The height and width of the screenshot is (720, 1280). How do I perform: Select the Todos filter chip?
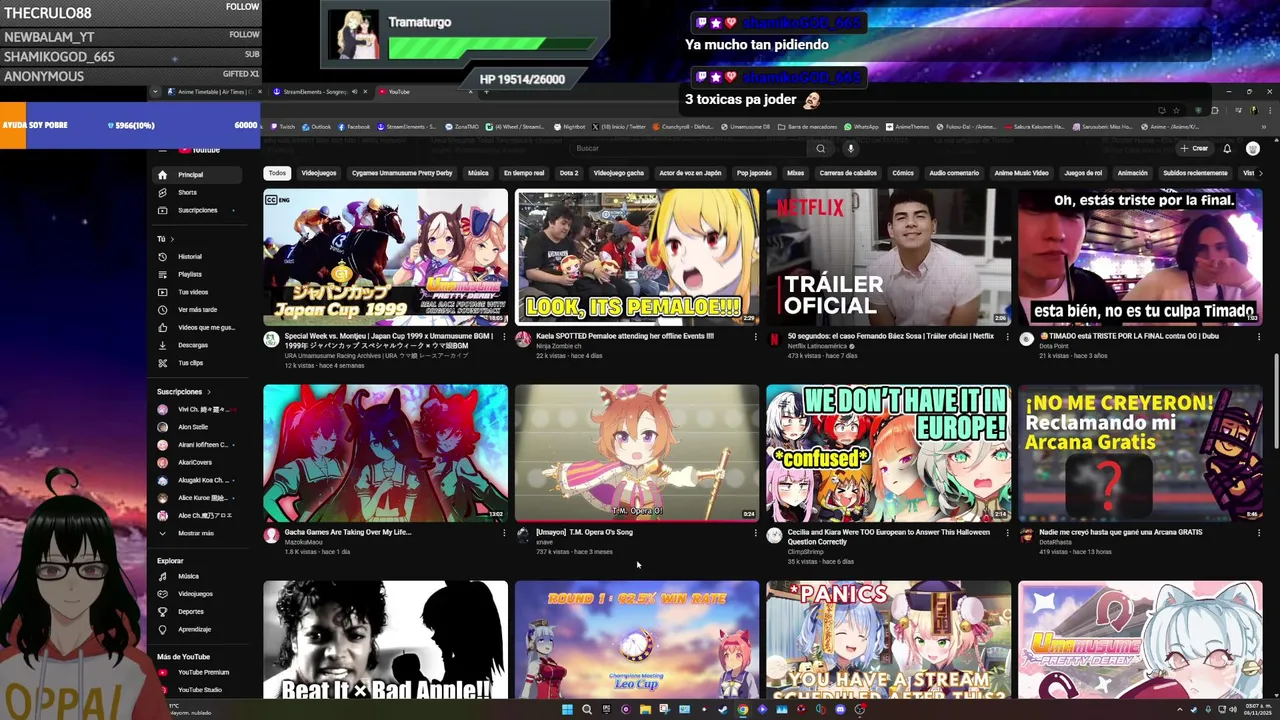point(277,173)
